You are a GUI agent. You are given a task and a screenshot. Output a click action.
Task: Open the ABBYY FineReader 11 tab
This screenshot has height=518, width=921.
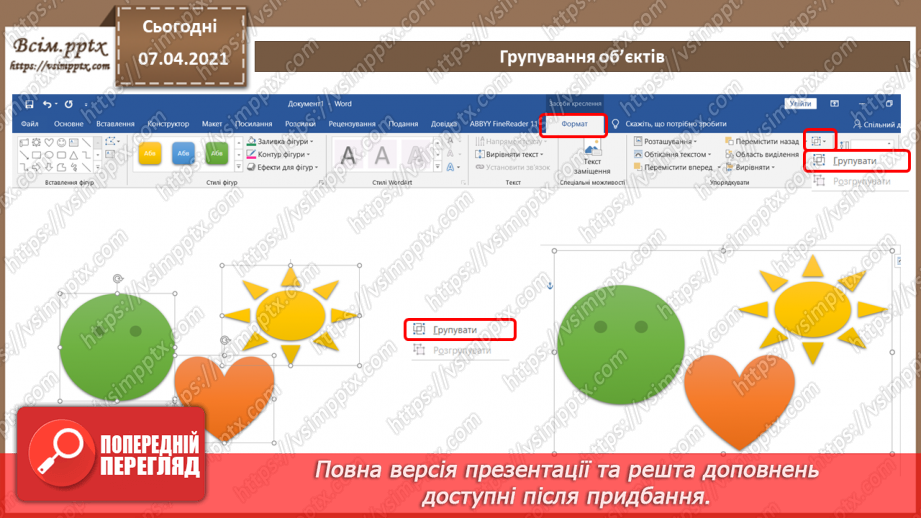(504, 124)
